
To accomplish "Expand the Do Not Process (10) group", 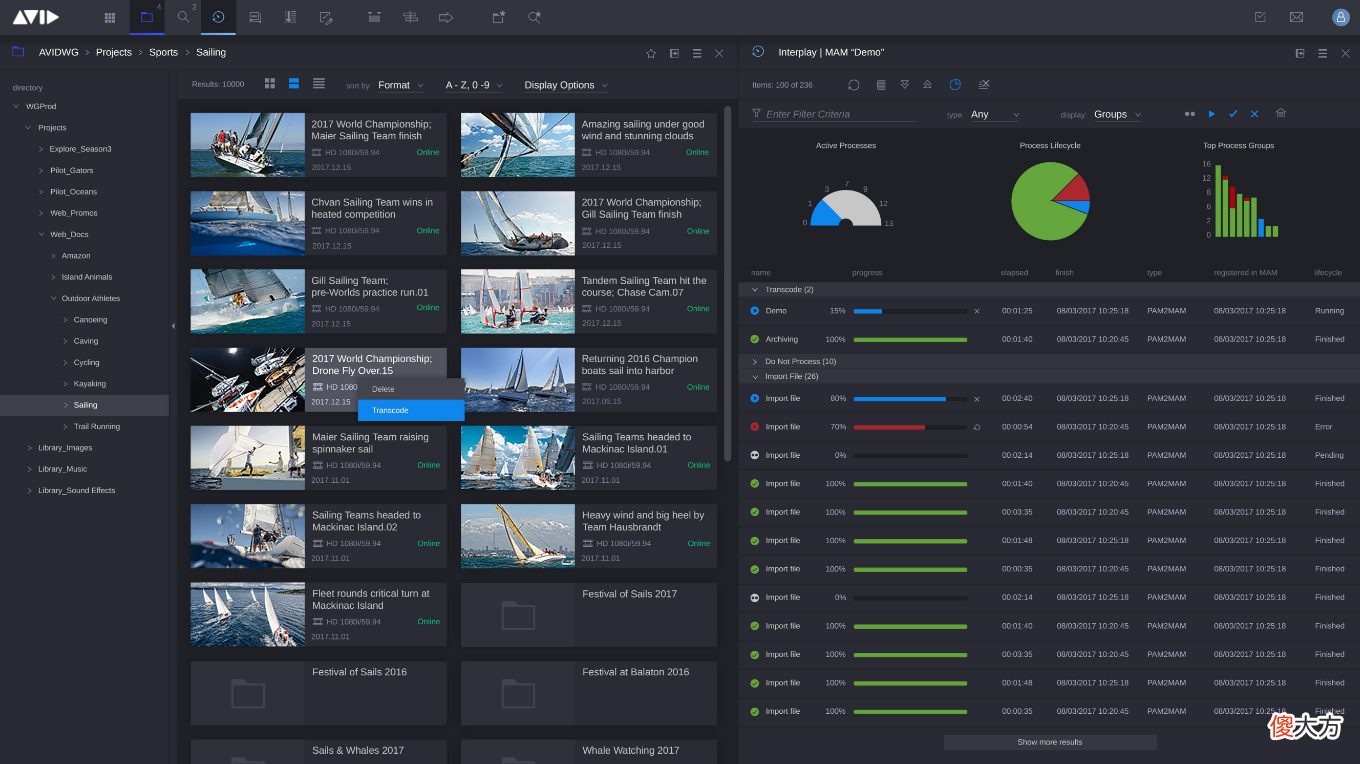I will 755,361.
